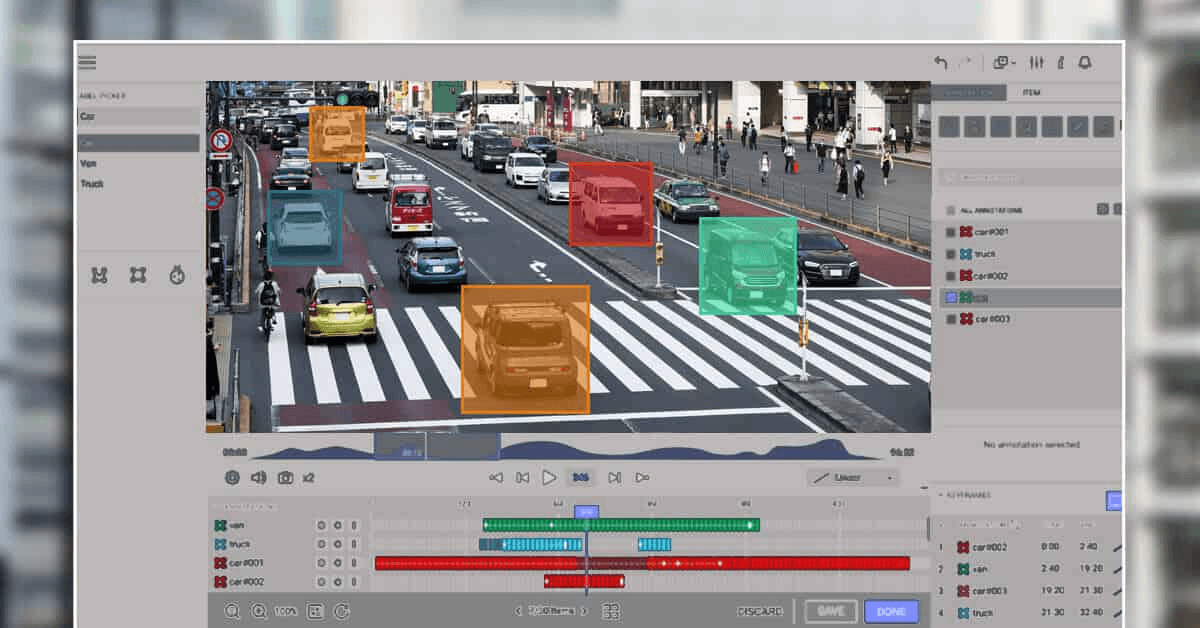Open the hamburger menu
The height and width of the screenshot is (628, 1200).
[x=87, y=61]
